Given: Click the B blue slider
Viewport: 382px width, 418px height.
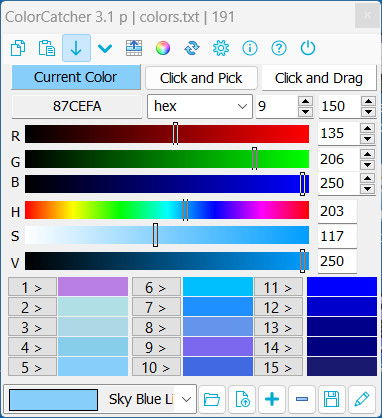Looking at the screenshot, I should coord(167,184).
